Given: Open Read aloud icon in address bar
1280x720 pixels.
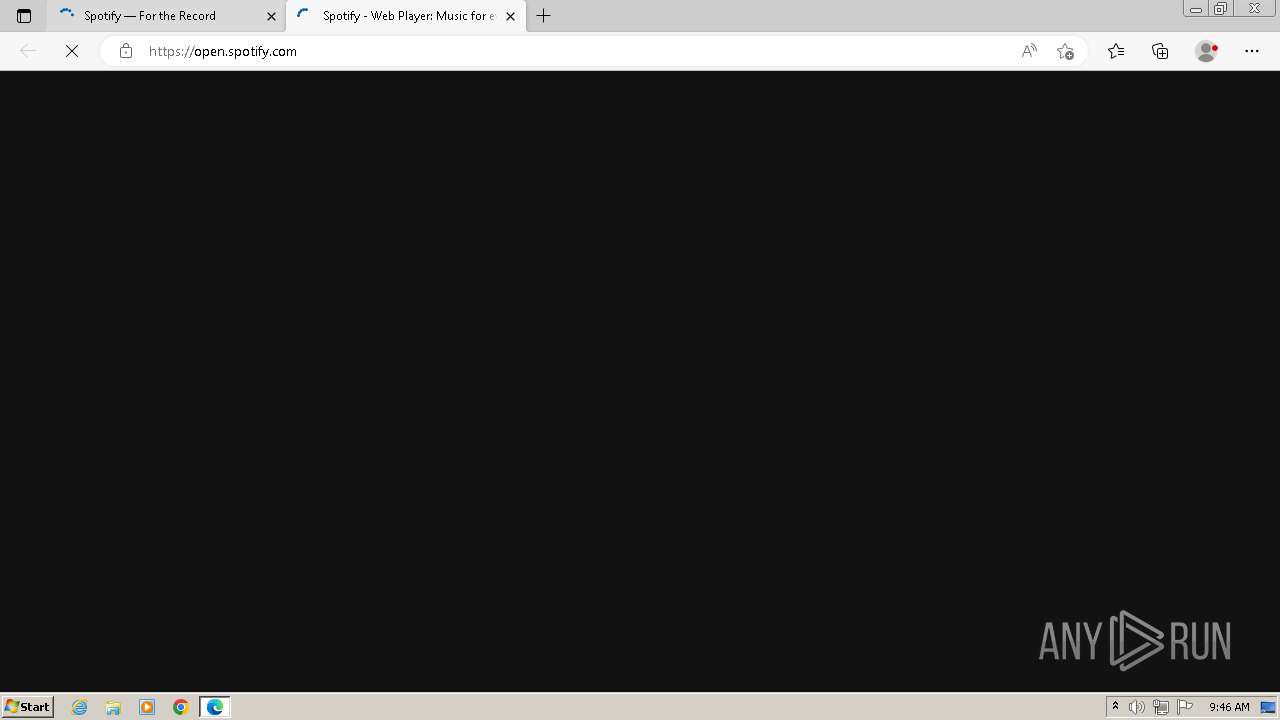Looking at the screenshot, I should [1029, 51].
